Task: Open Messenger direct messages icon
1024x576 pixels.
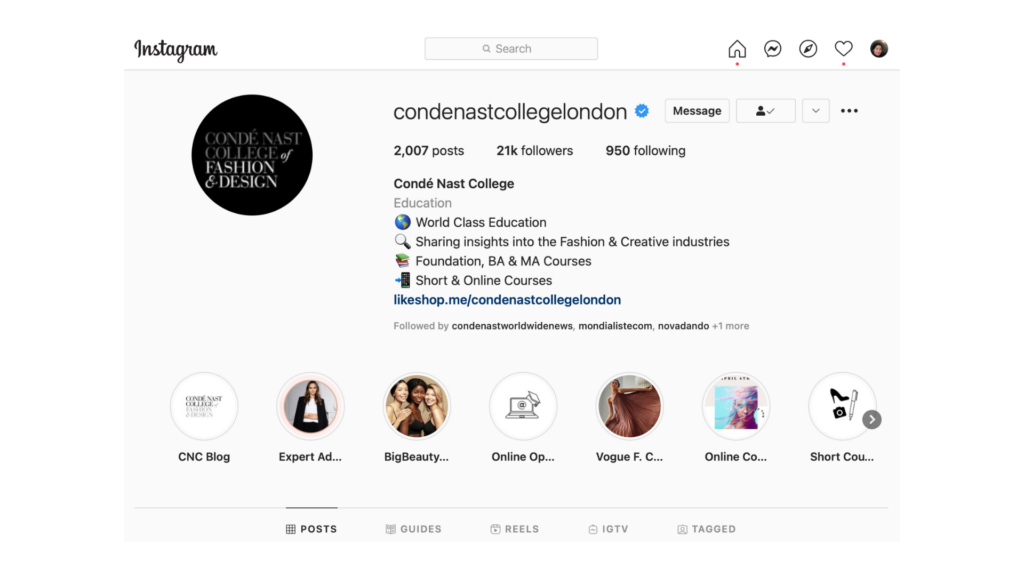Action: [773, 49]
